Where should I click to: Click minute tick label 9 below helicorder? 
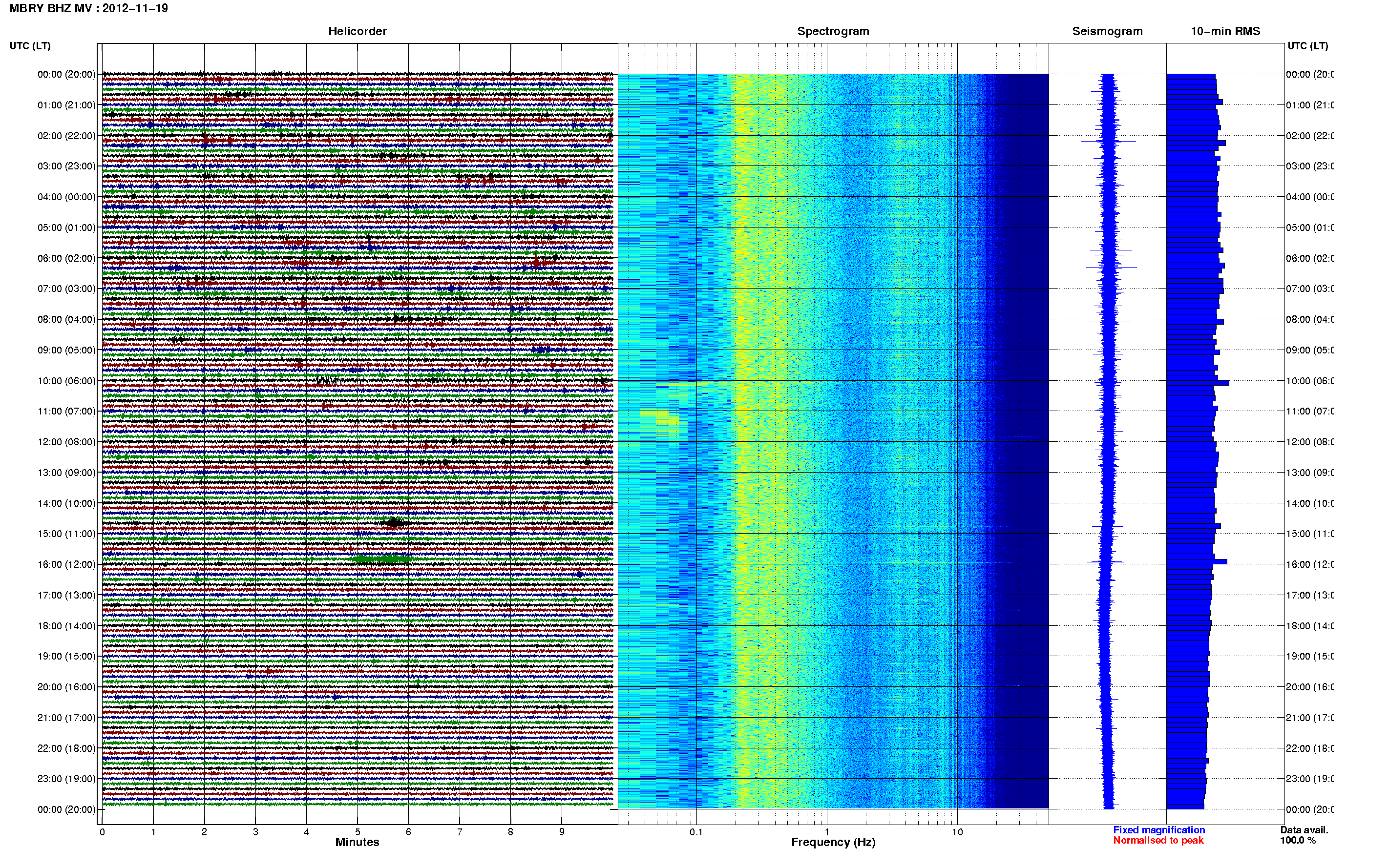[x=562, y=832]
